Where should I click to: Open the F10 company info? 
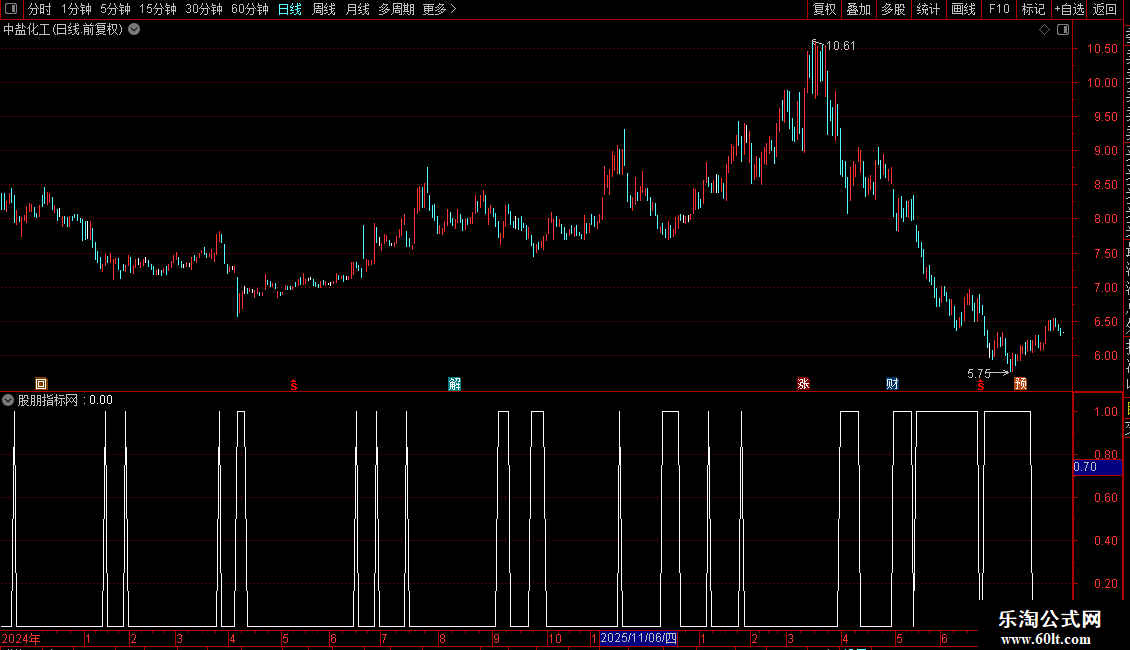(999, 9)
